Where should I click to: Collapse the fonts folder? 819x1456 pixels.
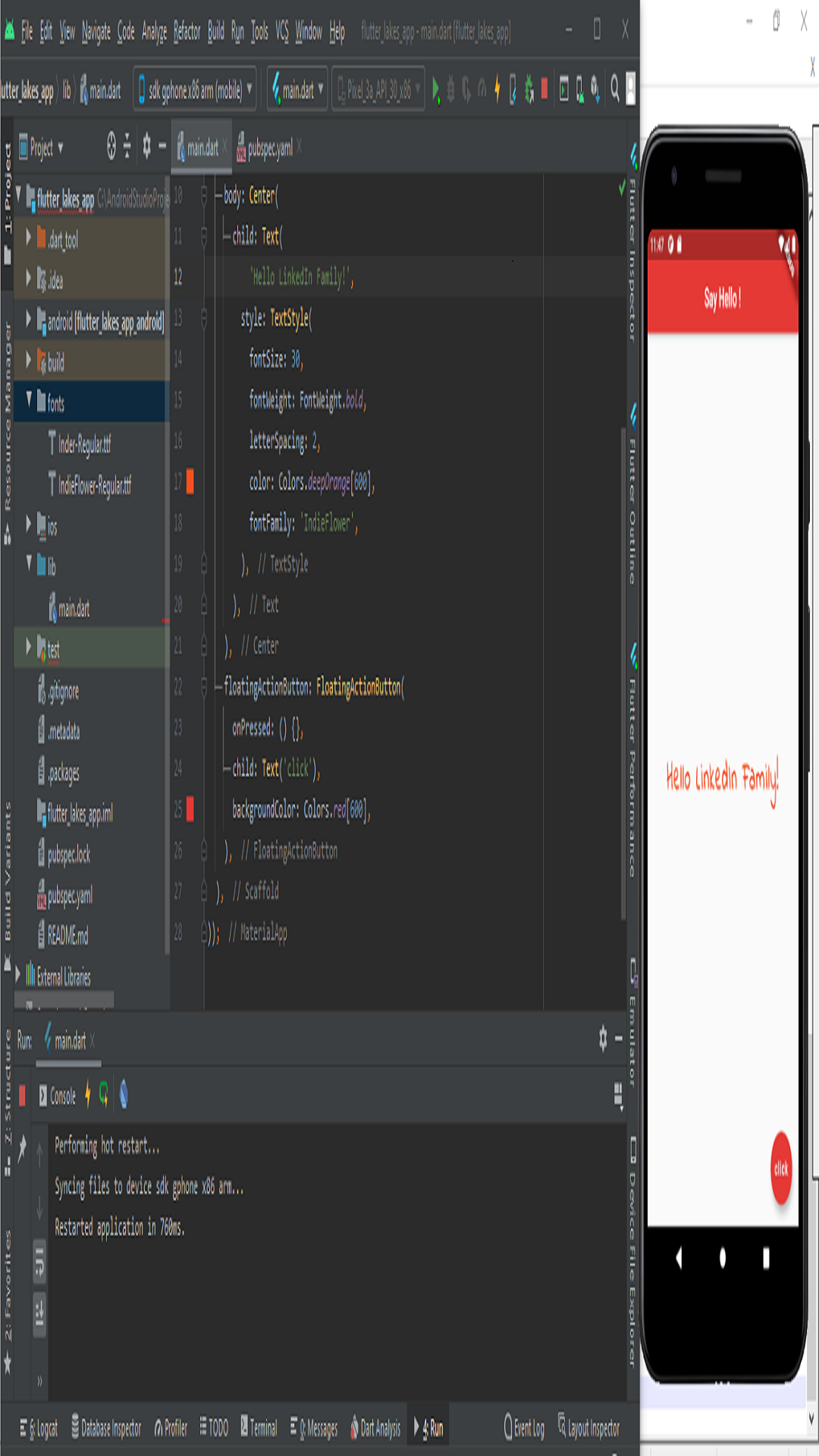click(x=29, y=400)
